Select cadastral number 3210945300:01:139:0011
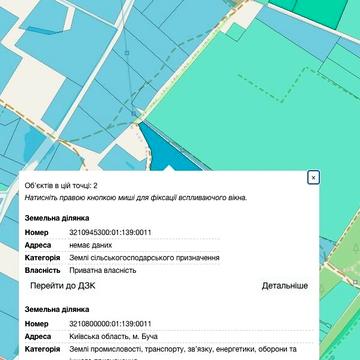This screenshot has height=360, width=360. [110, 232]
